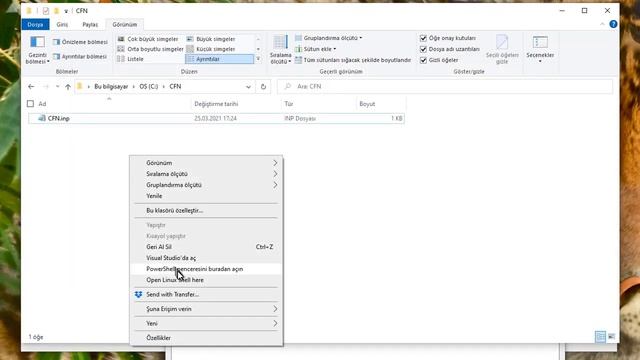Choose Orta boyutlu simgeler layout
640x360 pixels.
click(x=150, y=49)
